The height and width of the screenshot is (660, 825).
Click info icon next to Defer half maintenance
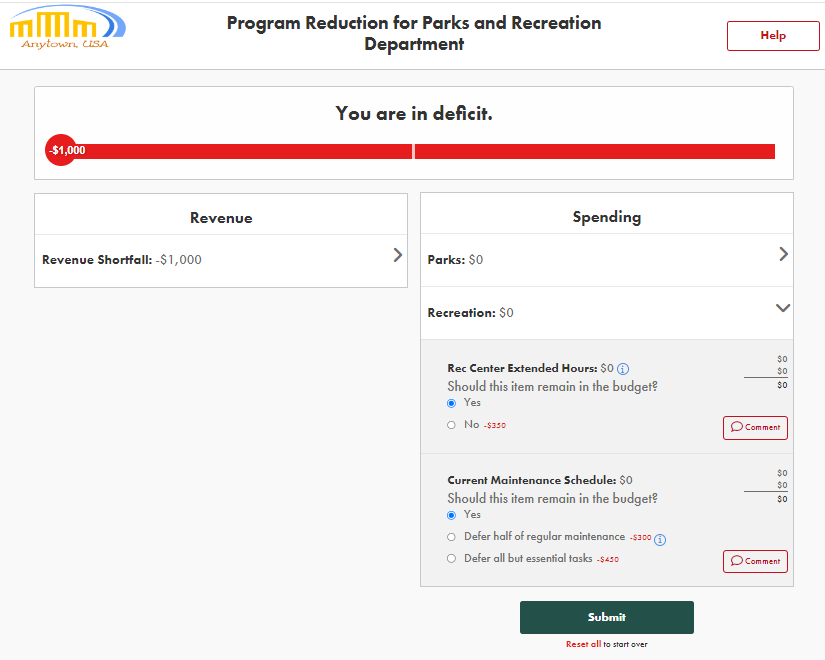coord(660,539)
